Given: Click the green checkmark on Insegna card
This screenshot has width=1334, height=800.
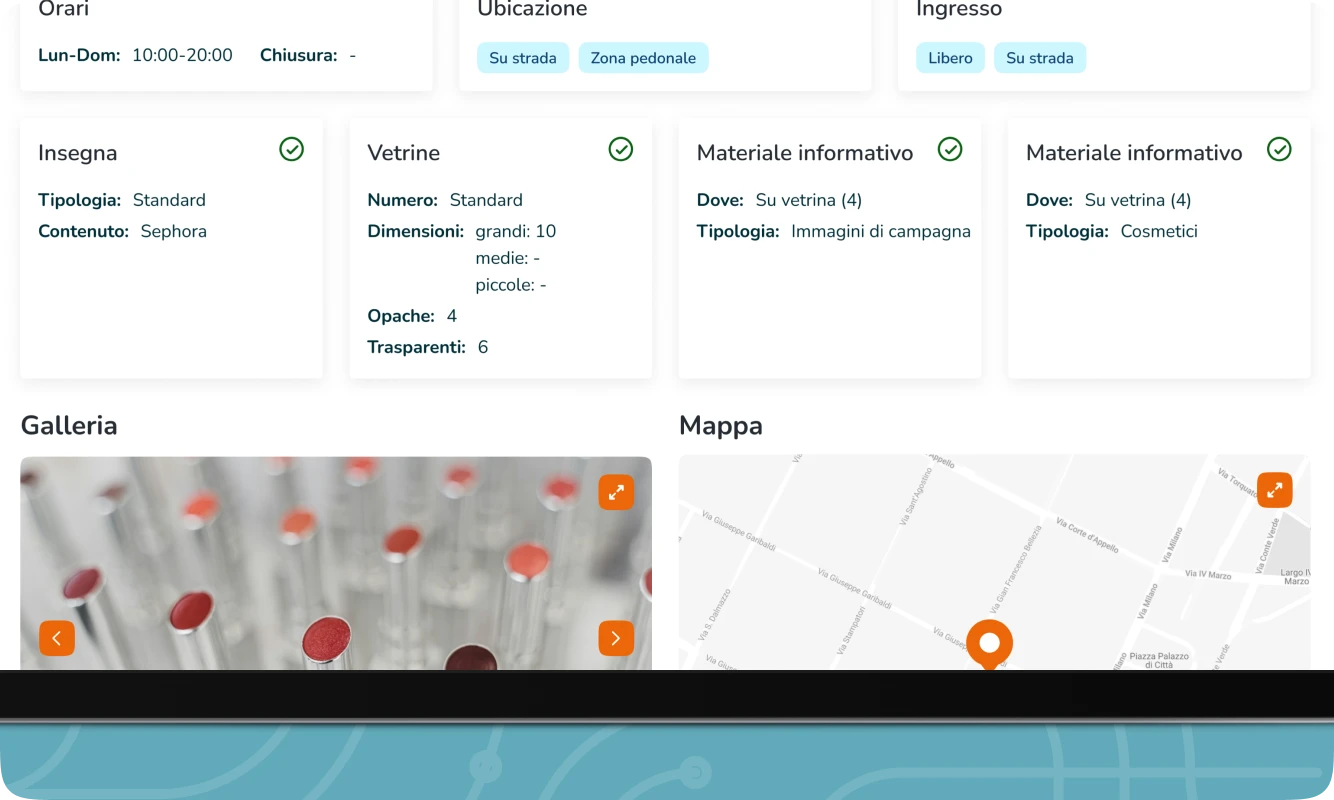Looking at the screenshot, I should [291, 149].
